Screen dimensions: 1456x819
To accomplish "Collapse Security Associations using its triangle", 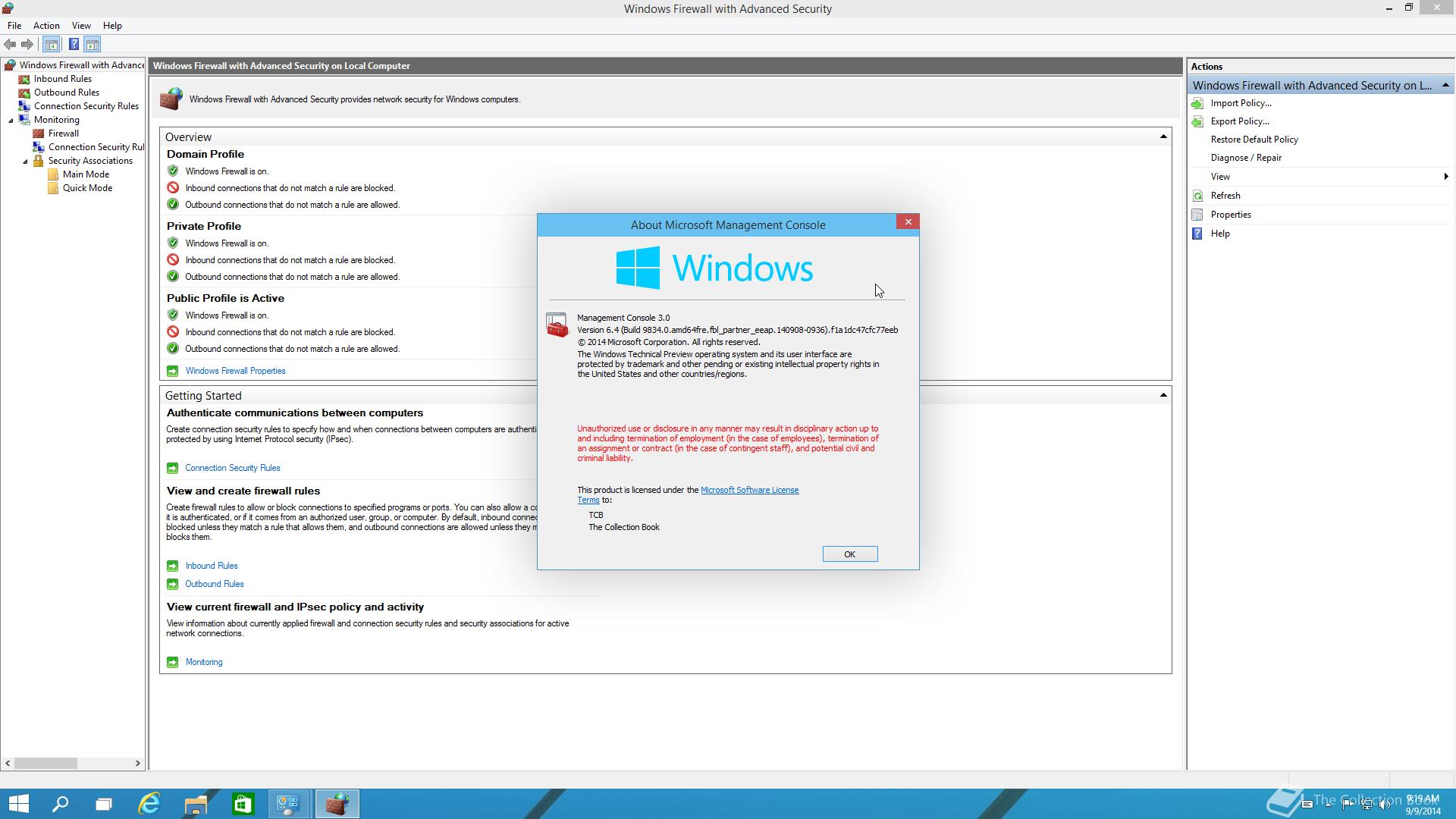I will [x=25, y=161].
